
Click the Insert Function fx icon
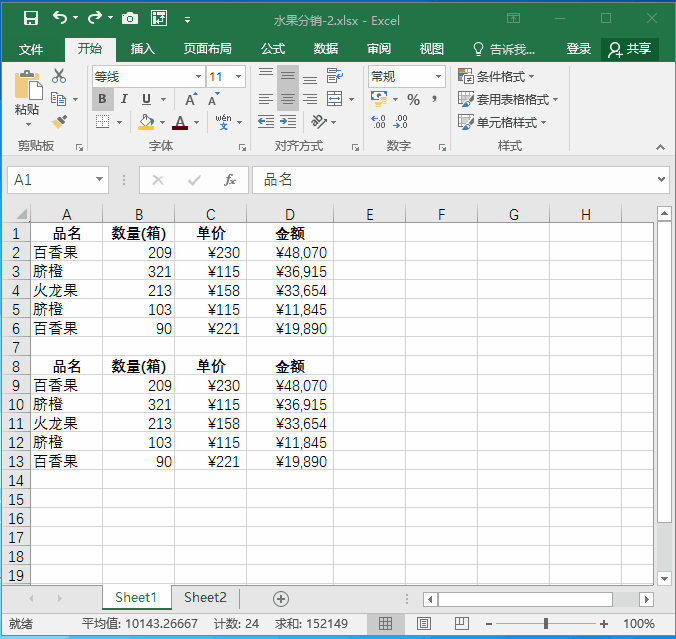pyautogui.click(x=229, y=180)
